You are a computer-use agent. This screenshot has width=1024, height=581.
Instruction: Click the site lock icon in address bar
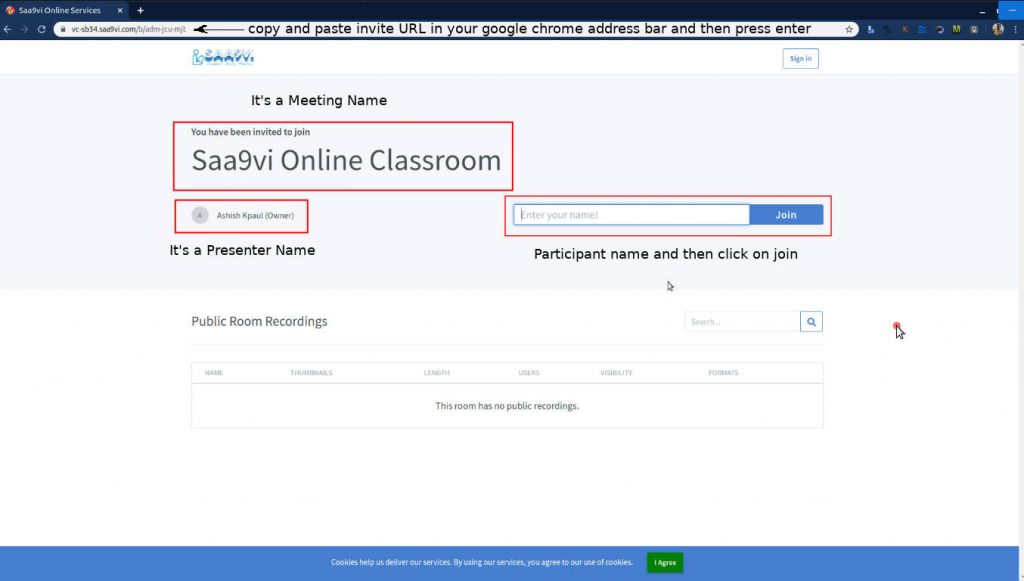[63, 30]
